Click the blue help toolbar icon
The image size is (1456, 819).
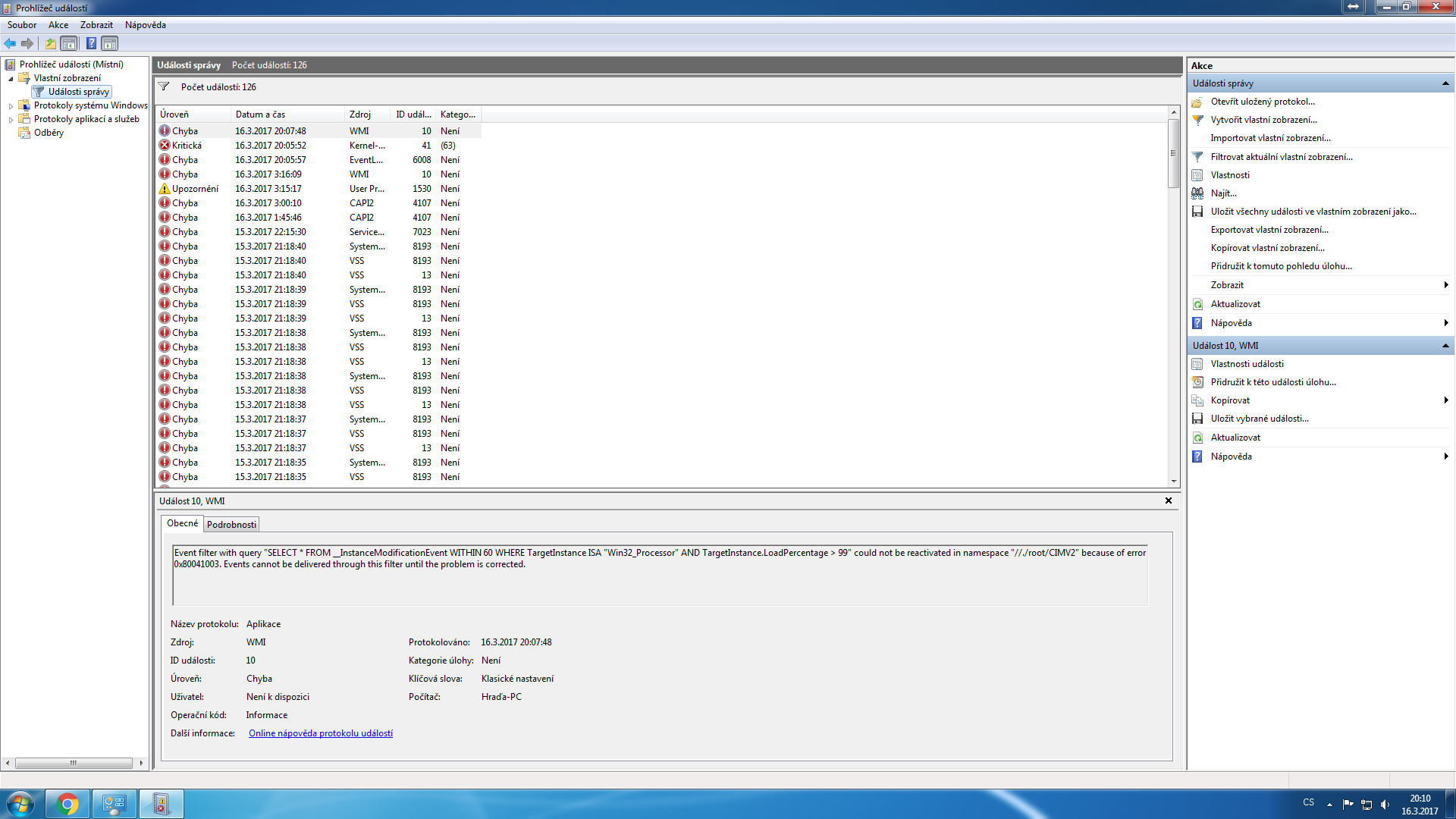click(x=91, y=43)
